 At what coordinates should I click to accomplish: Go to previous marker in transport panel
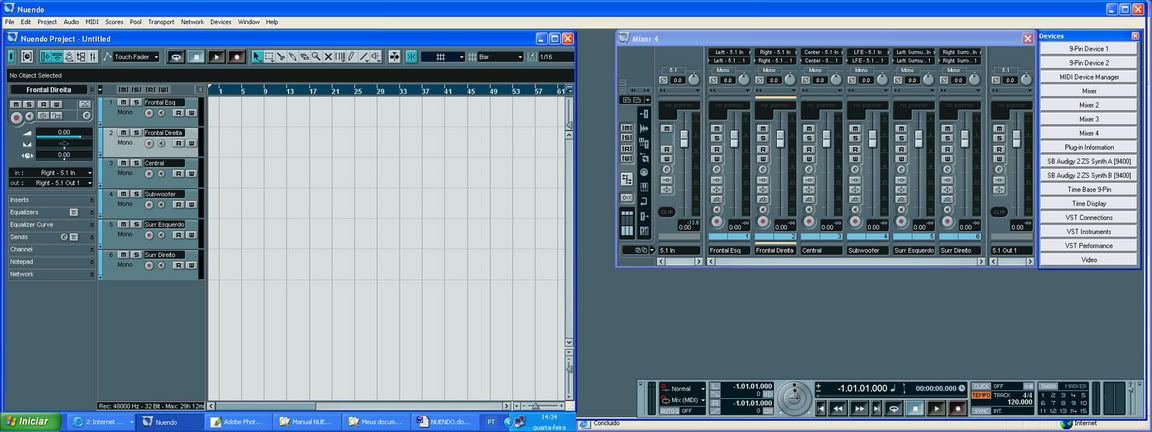point(821,408)
